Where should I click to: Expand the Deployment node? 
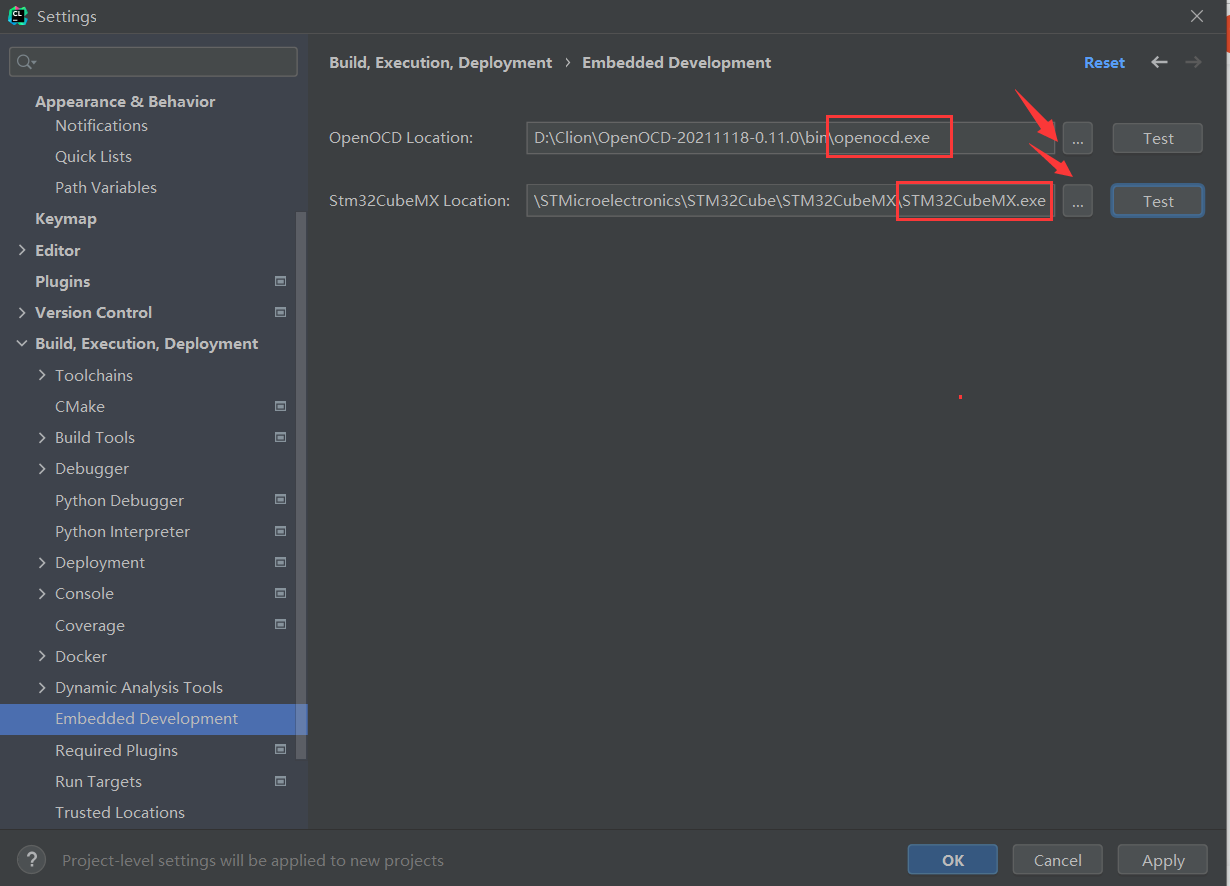click(x=42, y=563)
